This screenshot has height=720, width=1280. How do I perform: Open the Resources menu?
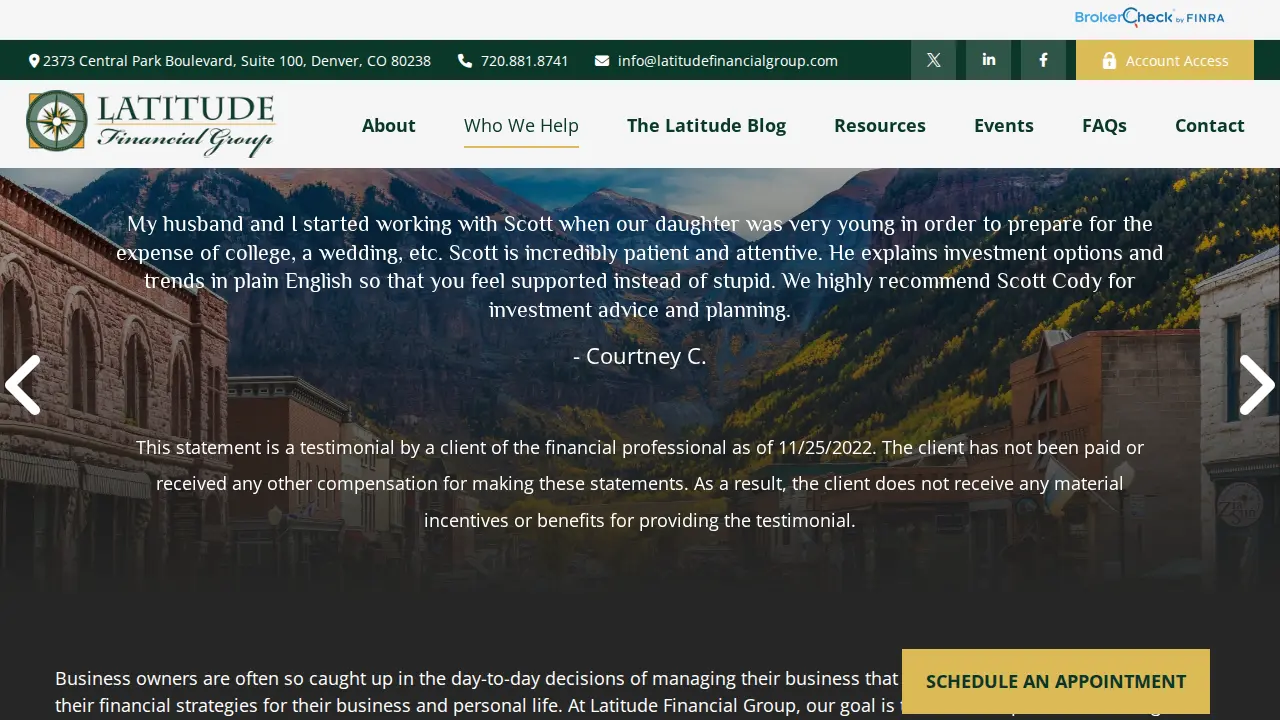[x=880, y=125]
